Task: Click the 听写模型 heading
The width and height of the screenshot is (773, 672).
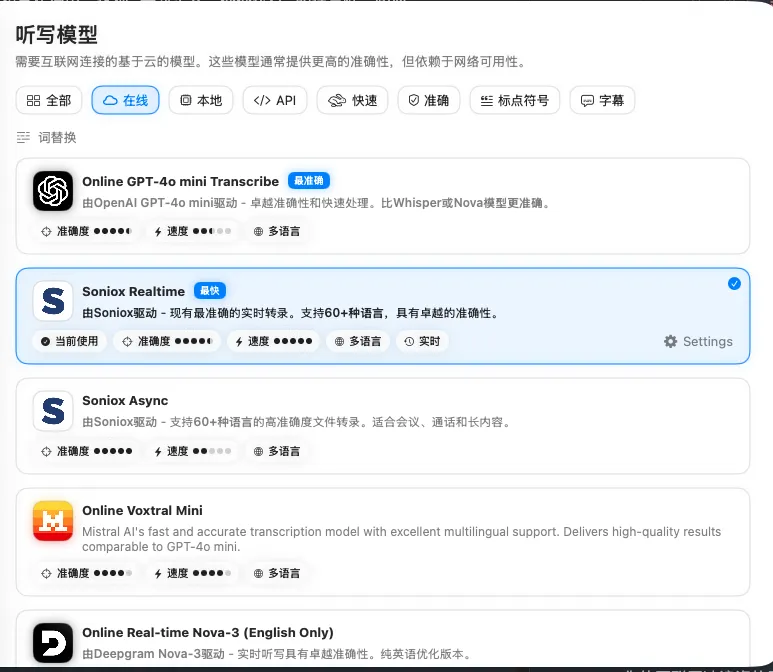Action: (56, 35)
